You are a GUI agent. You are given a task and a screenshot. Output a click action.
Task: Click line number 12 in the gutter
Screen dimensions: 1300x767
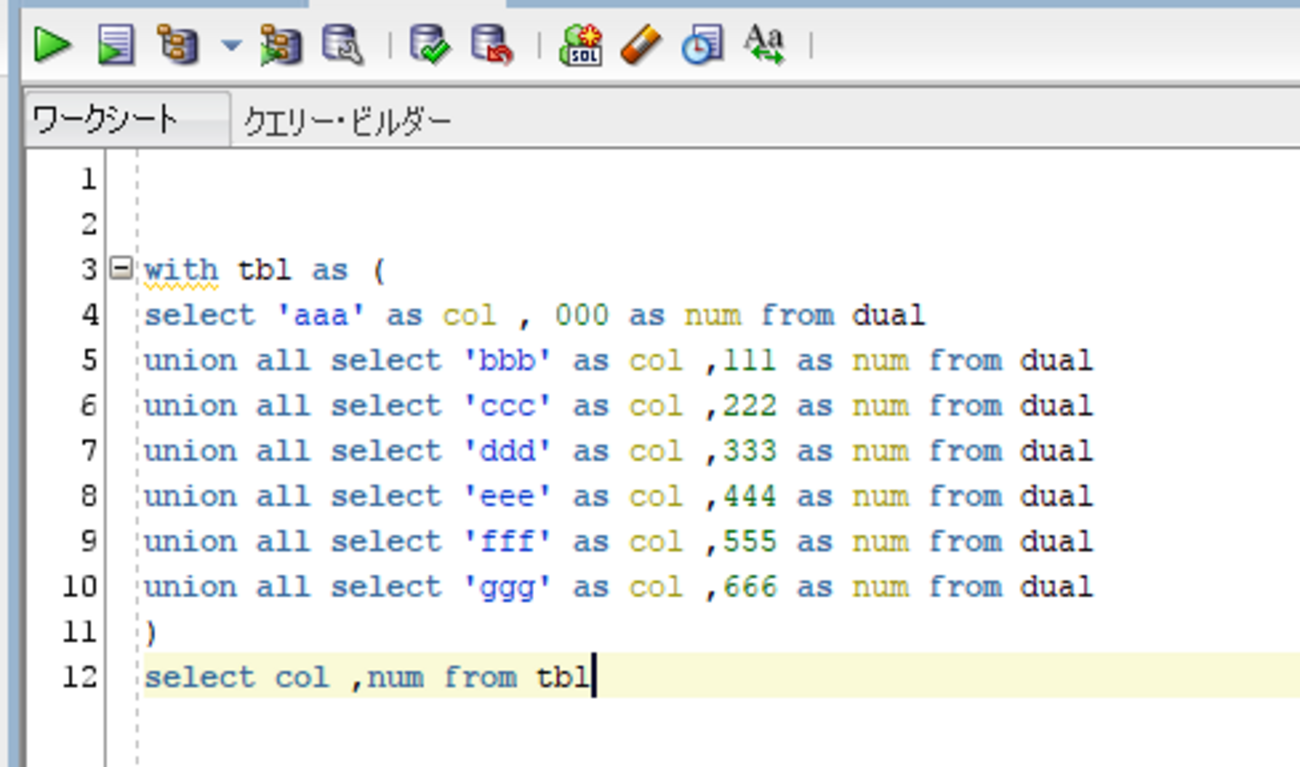tap(79, 677)
